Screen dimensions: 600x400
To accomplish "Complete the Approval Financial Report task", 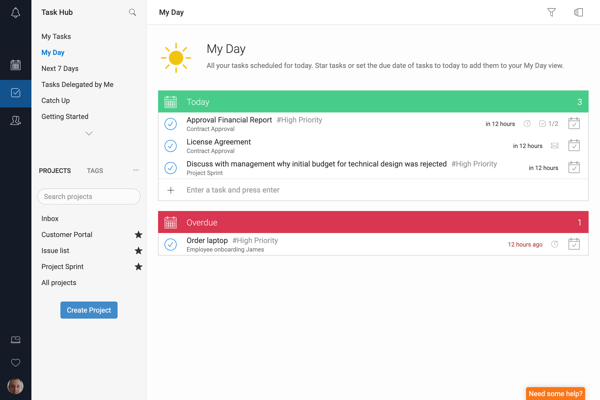I will [x=171, y=124].
